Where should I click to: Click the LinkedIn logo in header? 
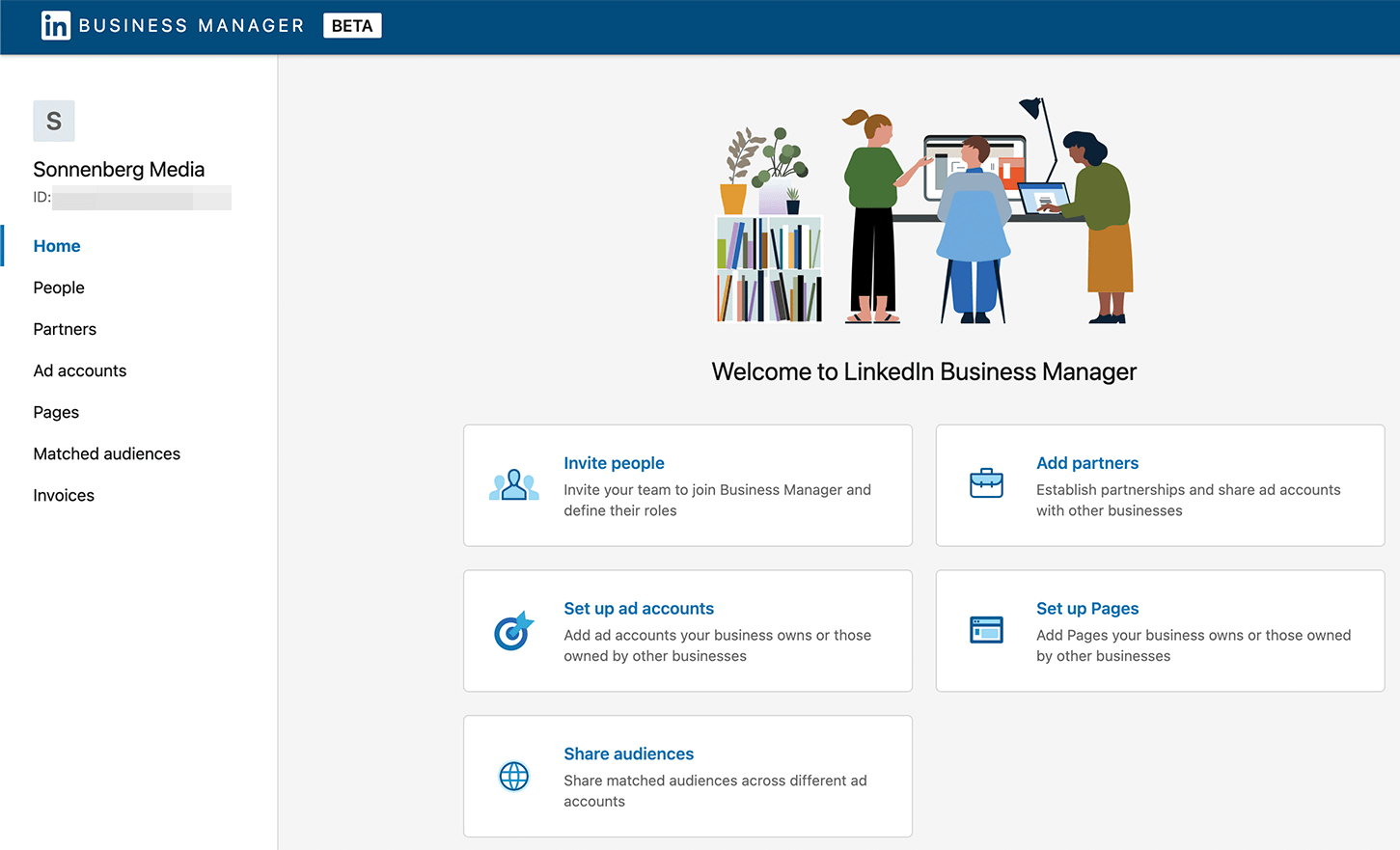[x=56, y=26]
